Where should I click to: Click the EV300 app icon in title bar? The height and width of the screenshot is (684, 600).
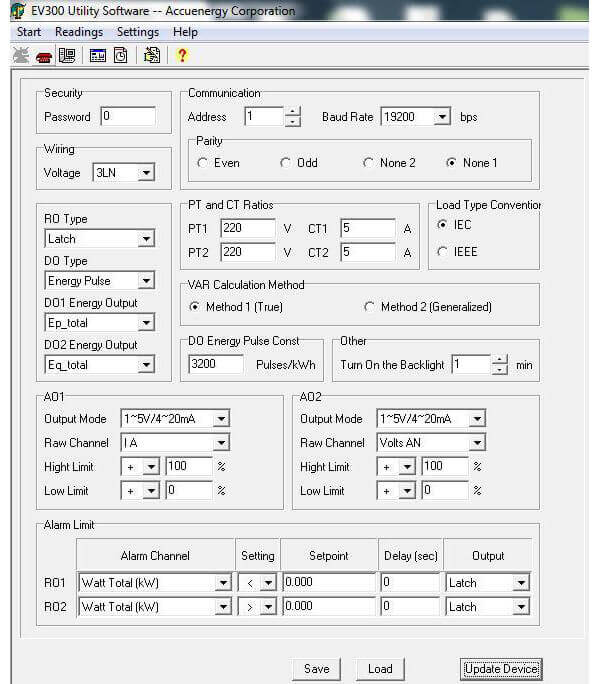[x=17, y=11]
